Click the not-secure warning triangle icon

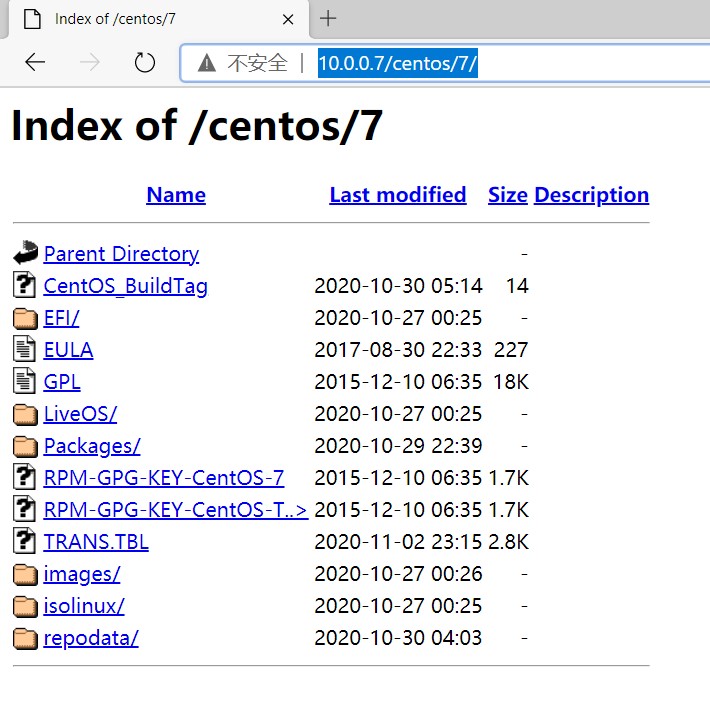[207, 63]
